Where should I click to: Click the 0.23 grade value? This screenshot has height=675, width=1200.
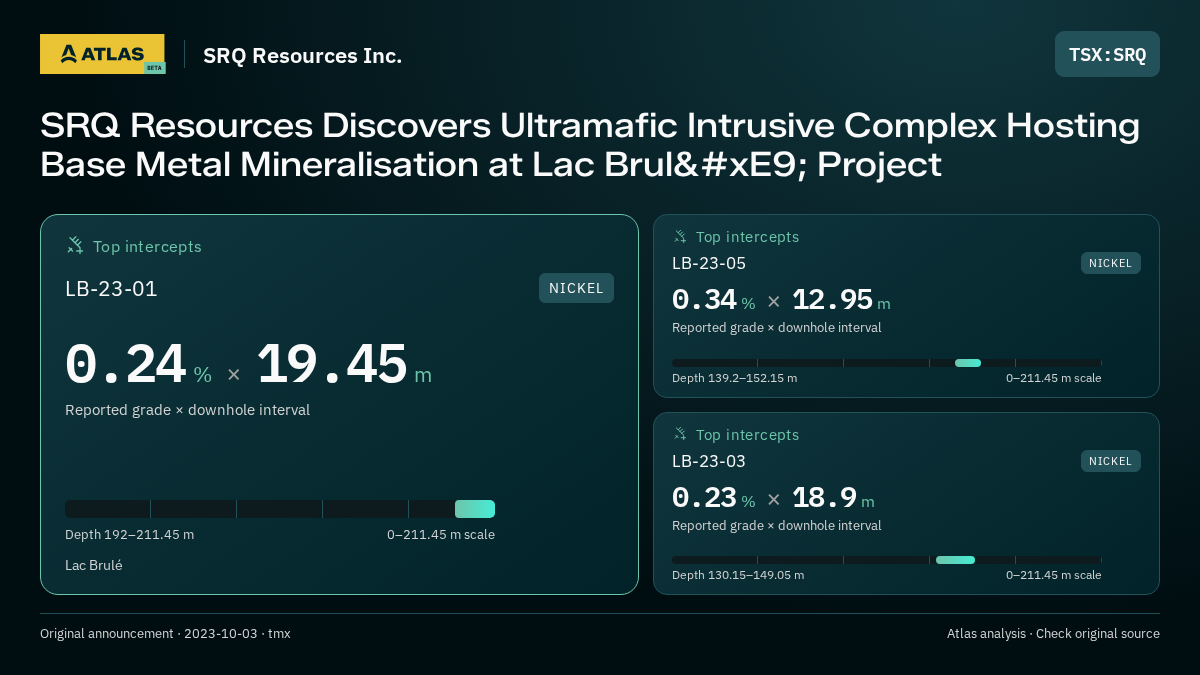tap(704, 498)
